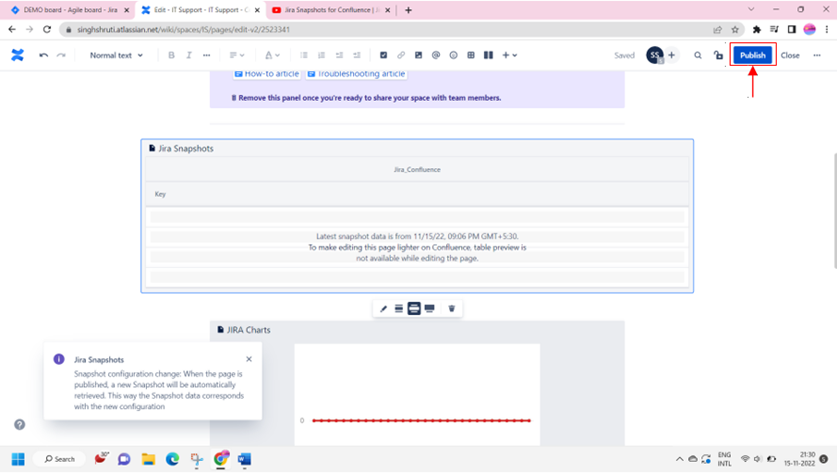The width and height of the screenshot is (837, 473).
Task: Open the help question mark button
Action: pyautogui.click(x=20, y=424)
